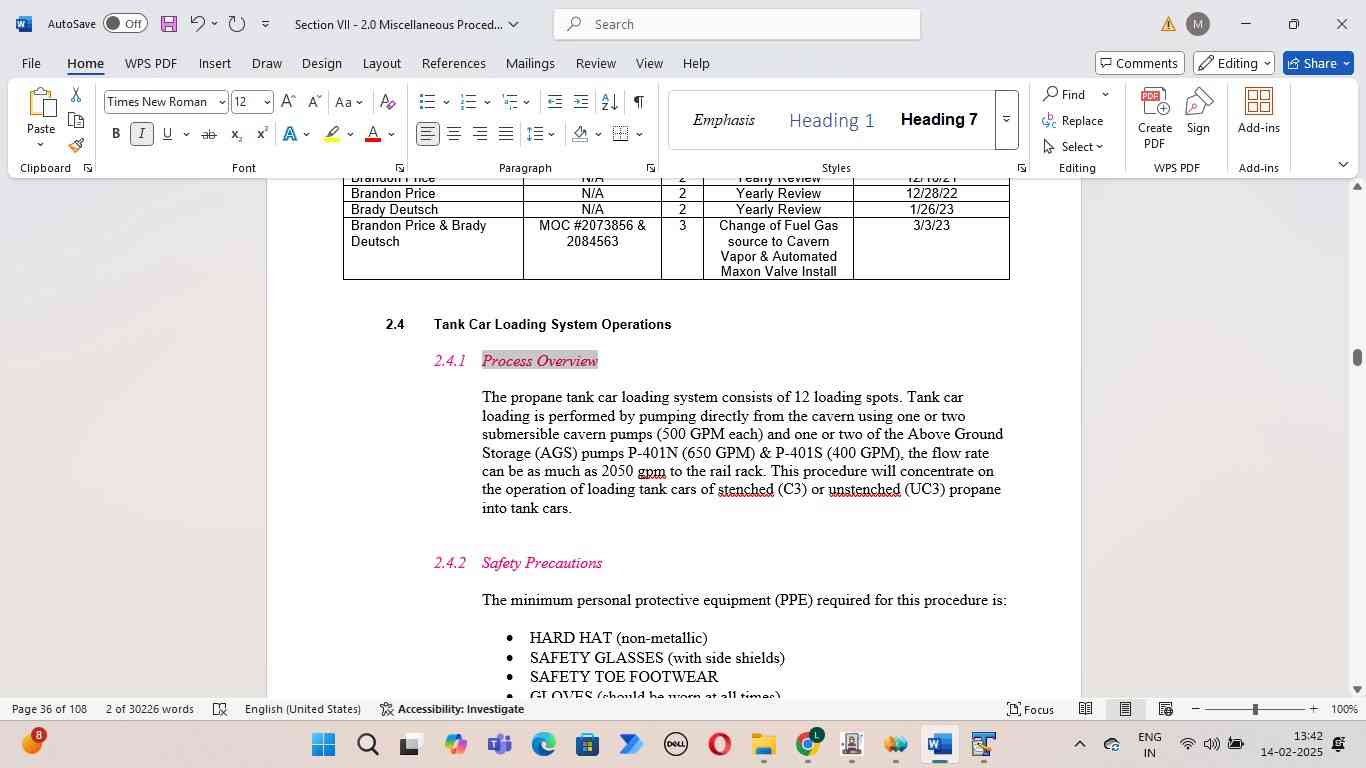Adjust the zoom slider

coord(1255,709)
